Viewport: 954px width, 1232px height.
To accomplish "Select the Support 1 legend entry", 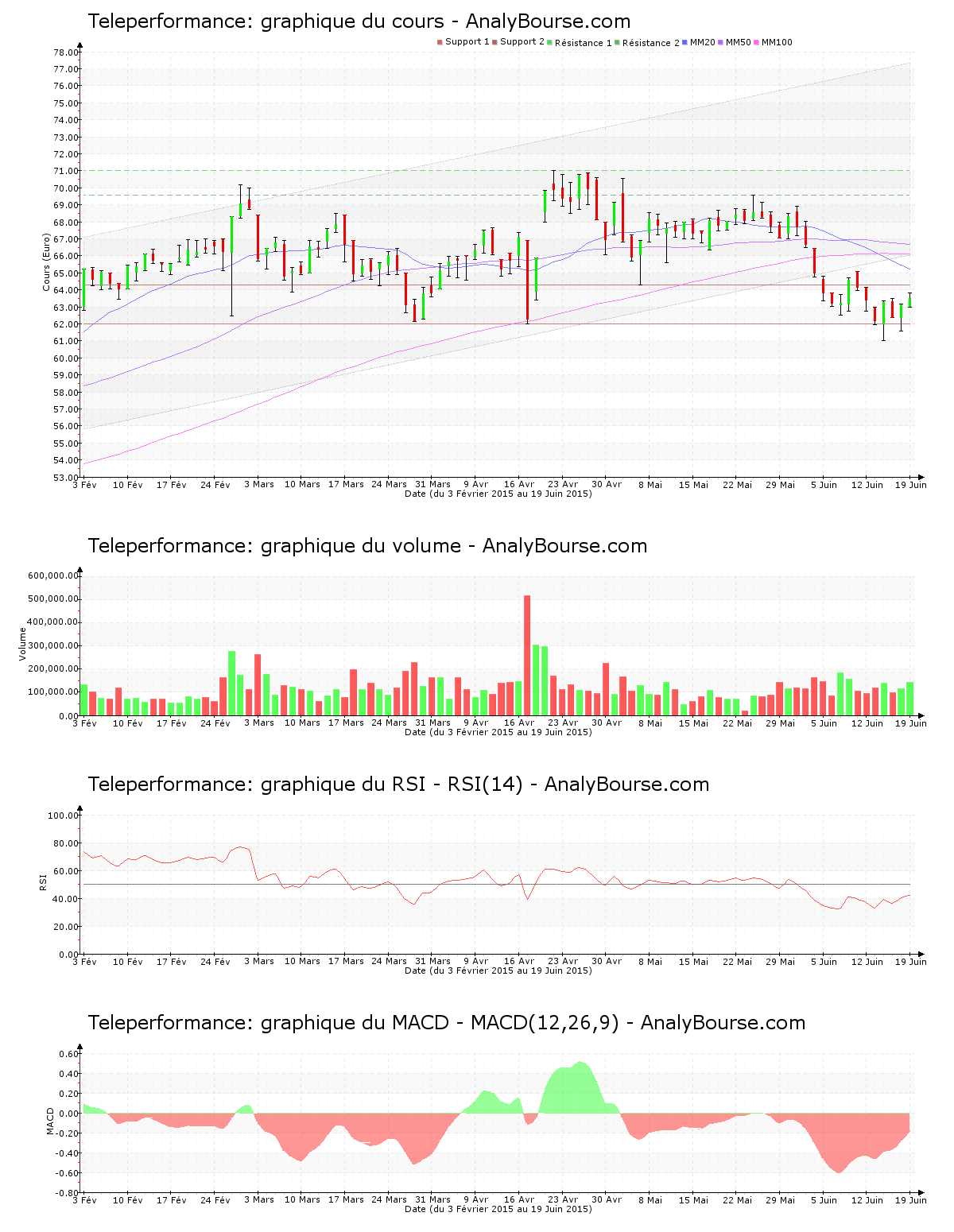I will [x=463, y=42].
